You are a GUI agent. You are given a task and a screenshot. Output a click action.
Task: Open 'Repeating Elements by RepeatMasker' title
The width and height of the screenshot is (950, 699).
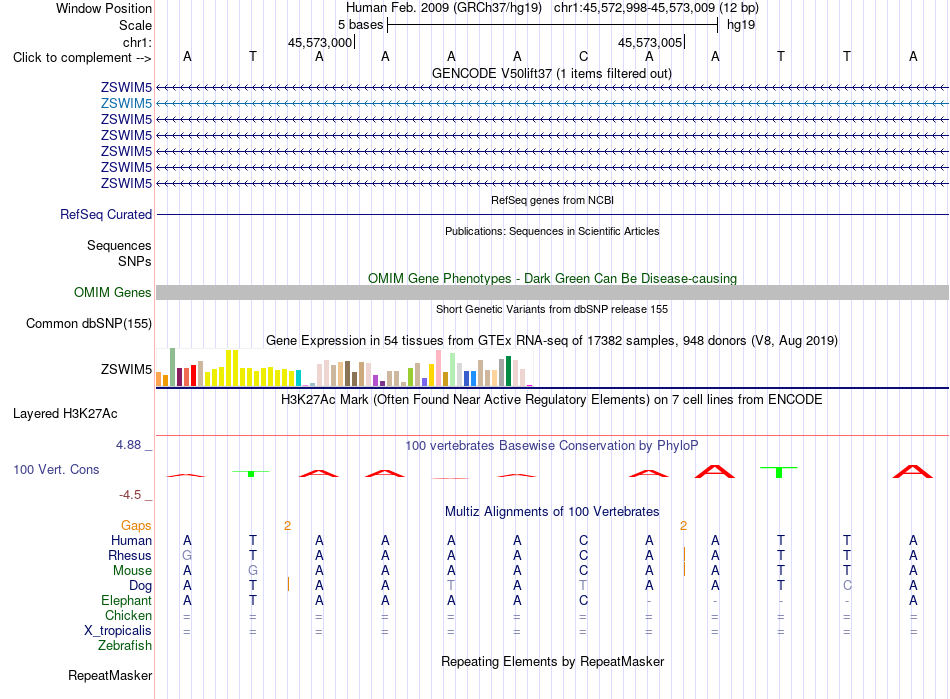click(x=552, y=661)
